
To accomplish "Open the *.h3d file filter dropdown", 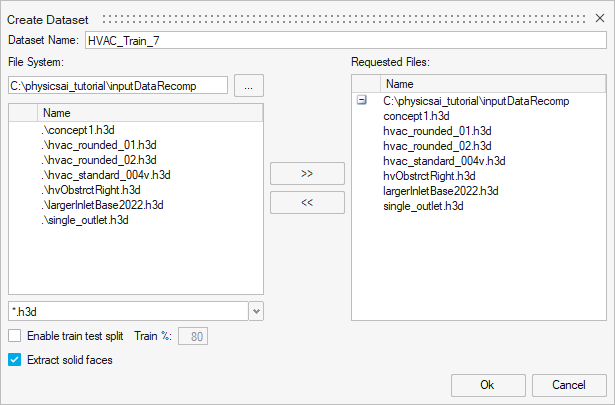I will (x=256, y=311).
